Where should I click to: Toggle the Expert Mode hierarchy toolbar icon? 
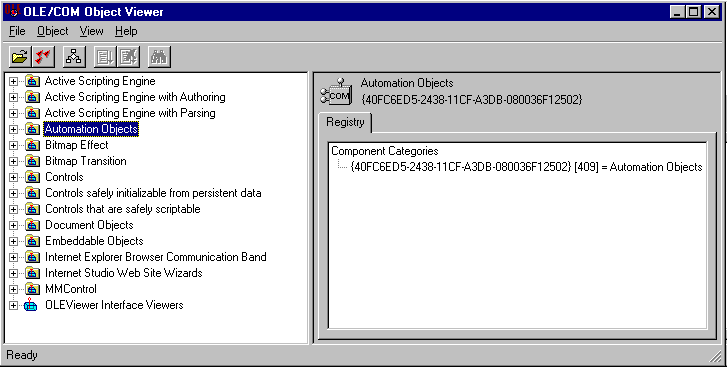click(x=74, y=57)
